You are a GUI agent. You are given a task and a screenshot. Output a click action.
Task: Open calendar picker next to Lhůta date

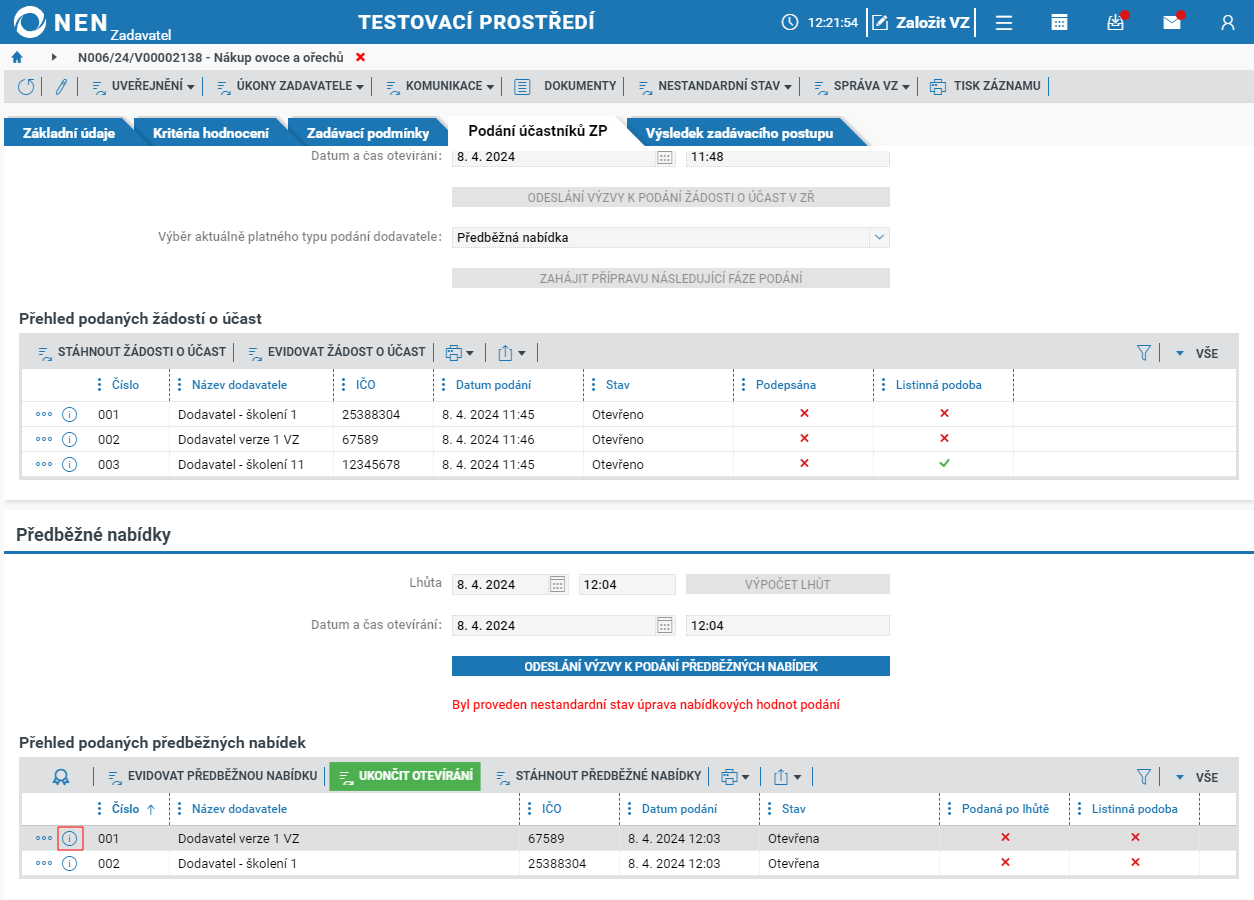pyautogui.click(x=558, y=584)
